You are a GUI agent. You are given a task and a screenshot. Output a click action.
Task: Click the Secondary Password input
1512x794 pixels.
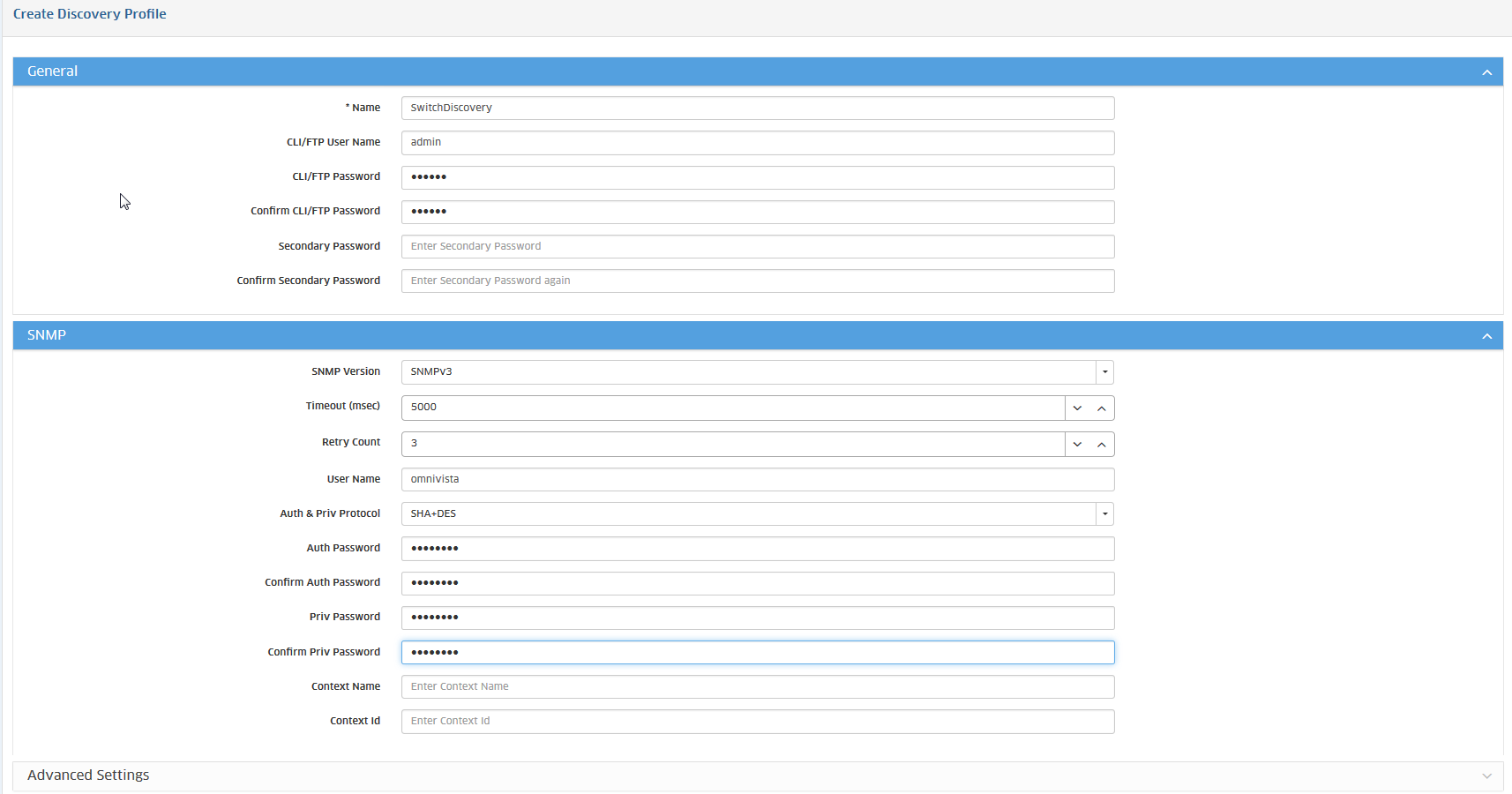click(x=757, y=246)
